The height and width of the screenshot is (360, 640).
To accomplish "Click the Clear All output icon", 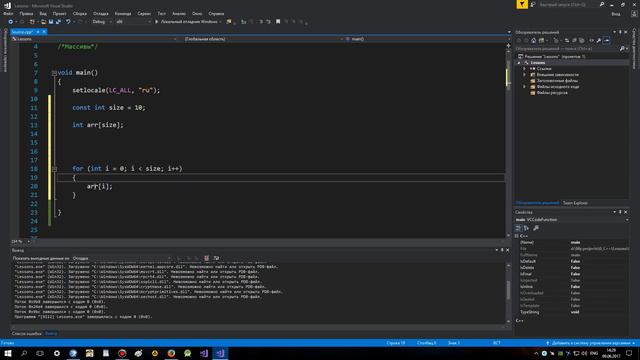I will [207, 258].
